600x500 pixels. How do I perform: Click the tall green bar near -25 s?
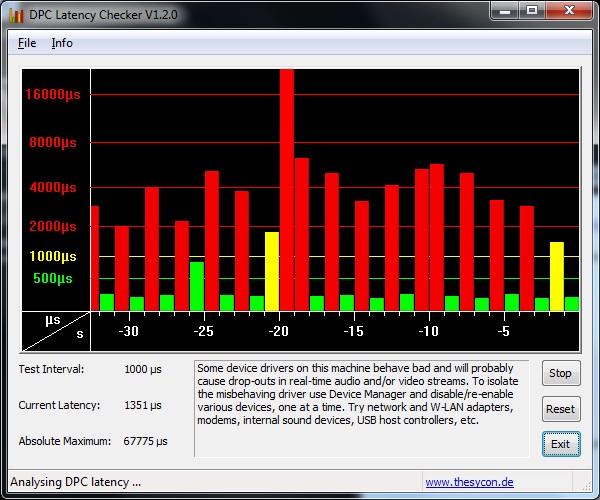[x=197, y=286]
